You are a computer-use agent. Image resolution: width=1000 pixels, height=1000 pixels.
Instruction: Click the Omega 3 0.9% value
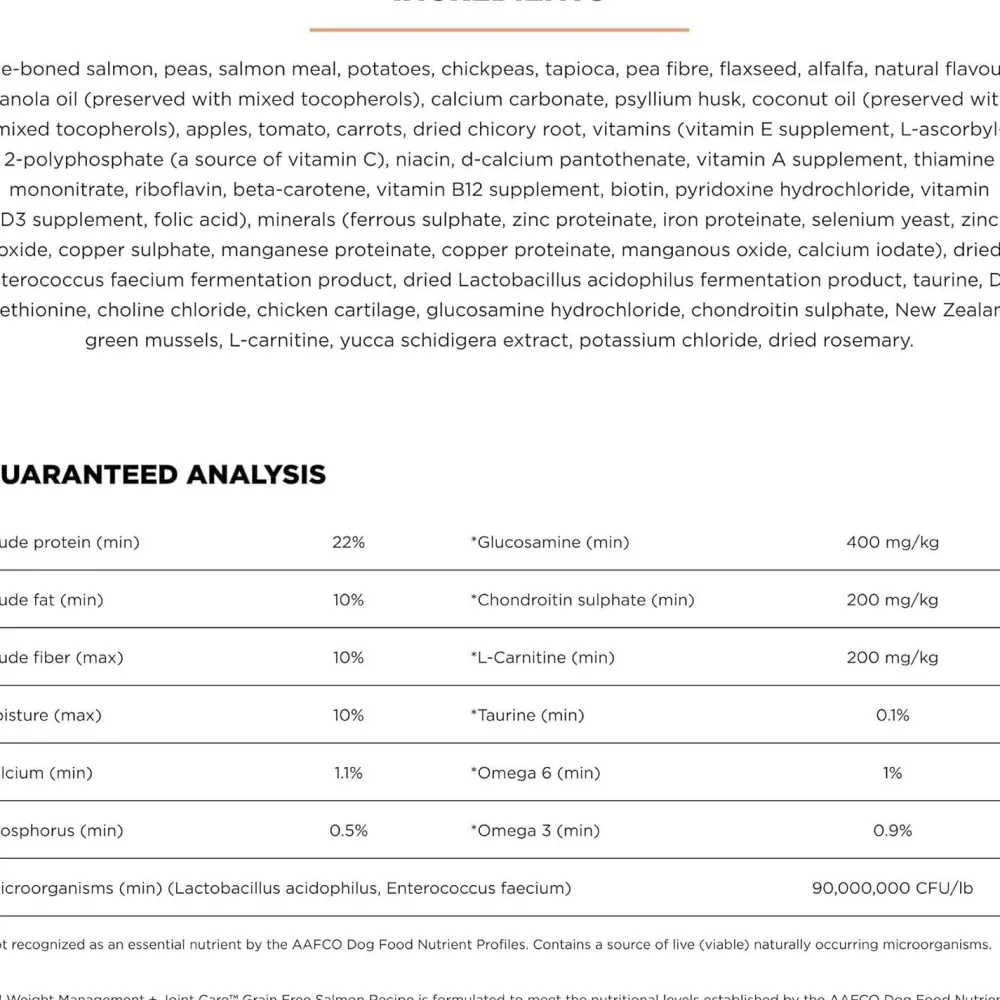892,830
